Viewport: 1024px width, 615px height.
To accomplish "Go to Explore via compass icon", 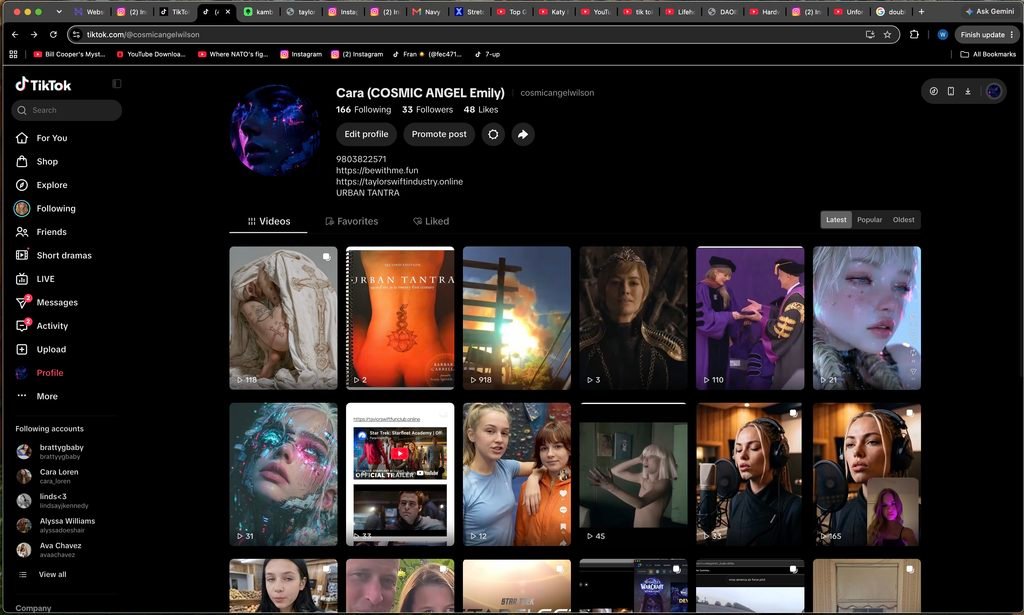I will [x=22, y=185].
